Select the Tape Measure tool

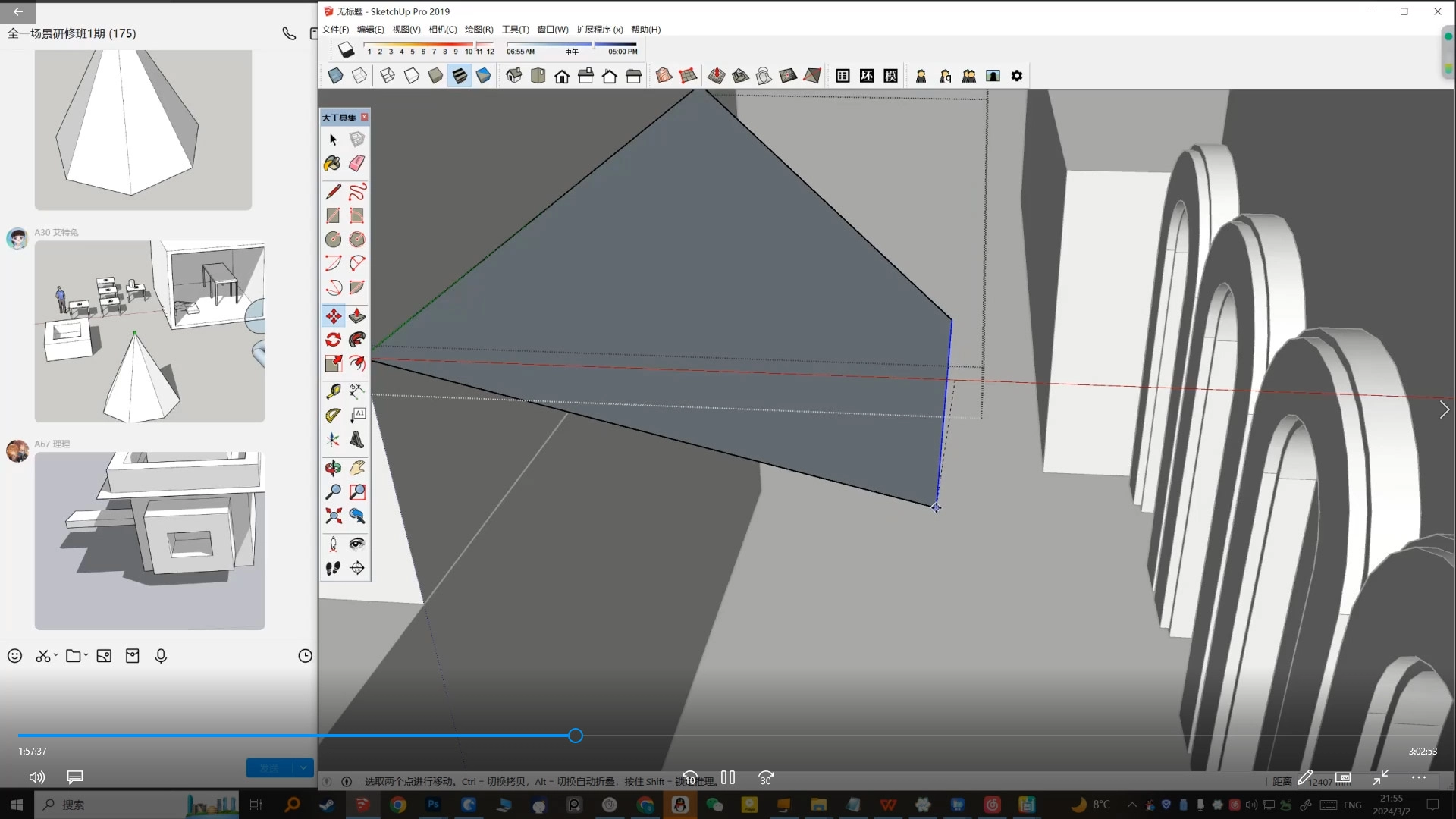point(333,391)
